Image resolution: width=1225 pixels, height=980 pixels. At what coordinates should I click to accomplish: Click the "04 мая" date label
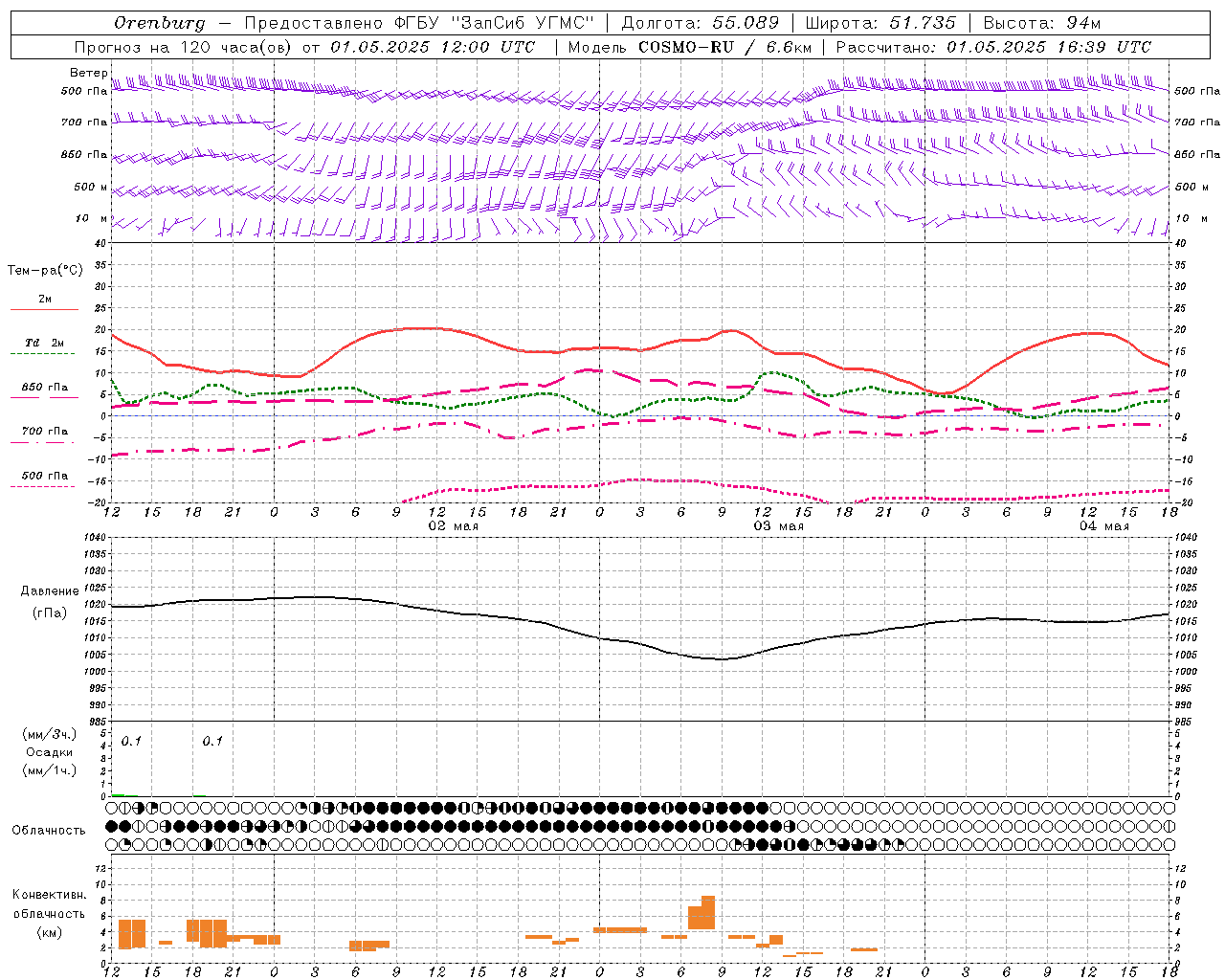coord(1103,526)
